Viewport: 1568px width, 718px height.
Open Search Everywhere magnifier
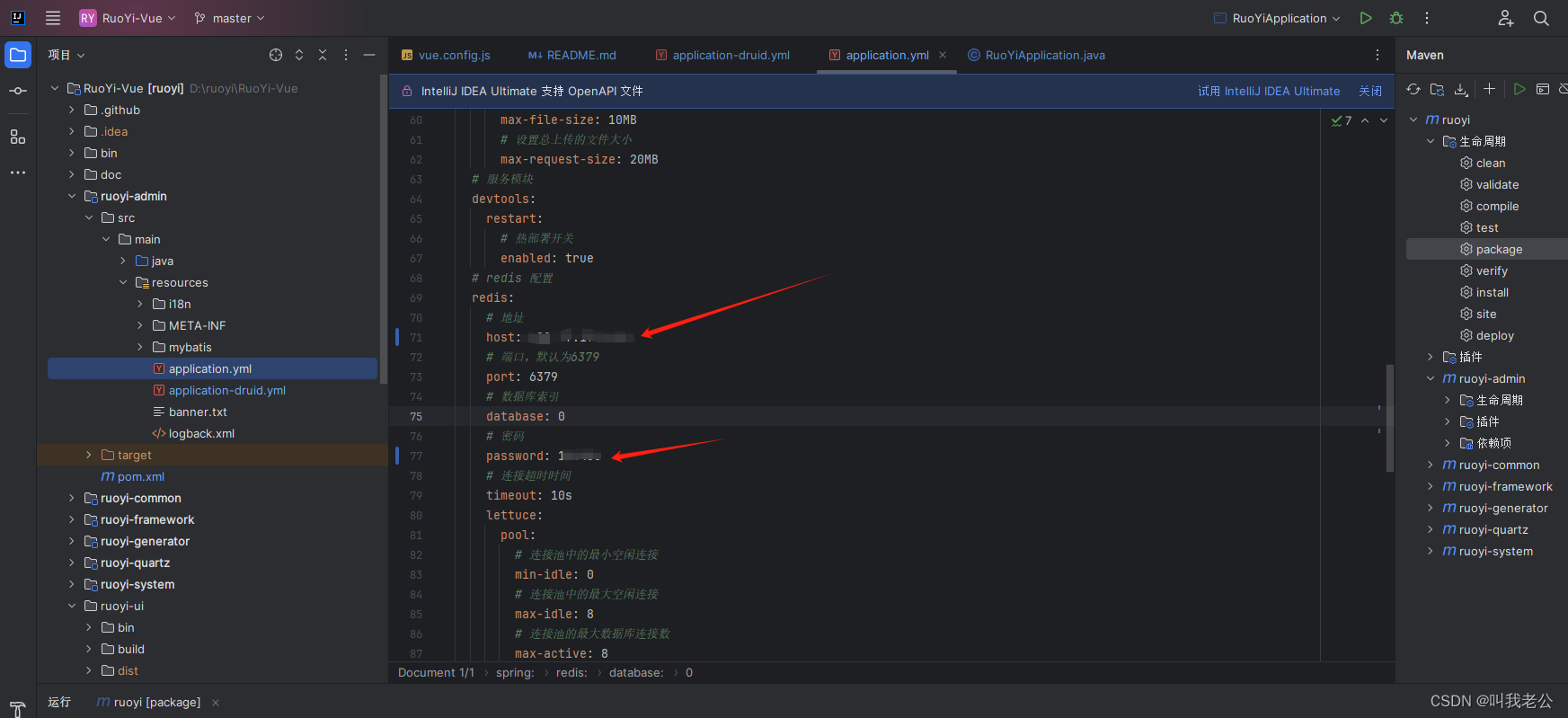point(1541,18)
